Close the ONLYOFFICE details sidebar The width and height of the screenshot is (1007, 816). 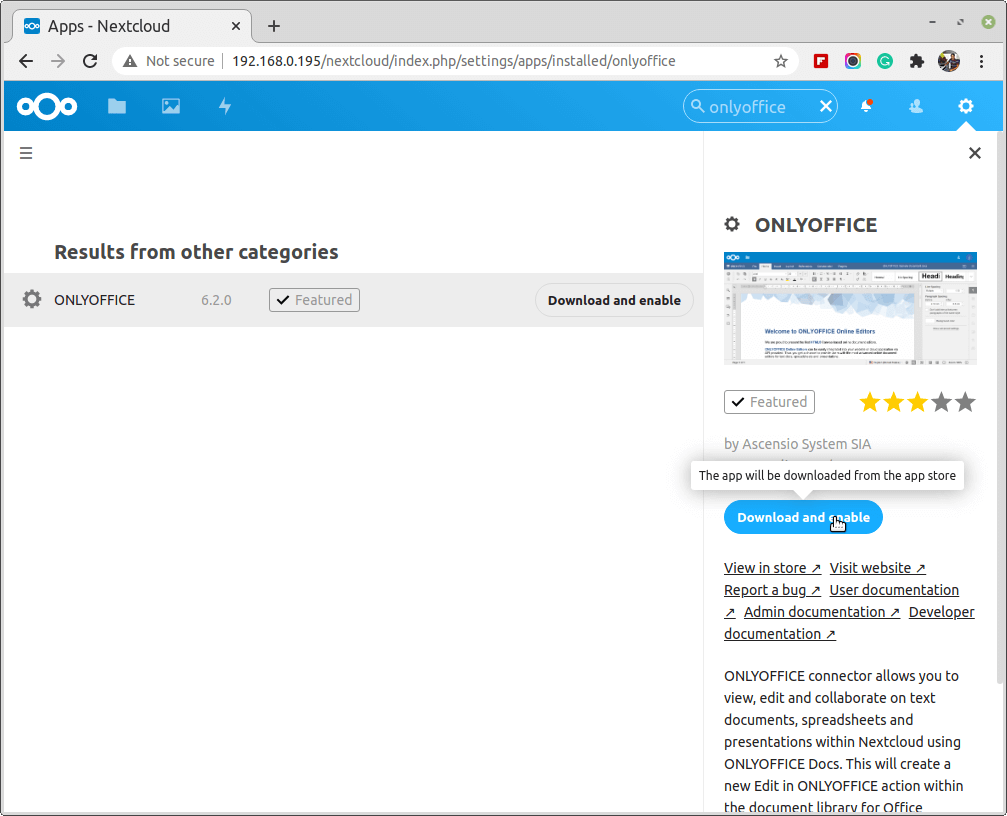click(974, 153)
